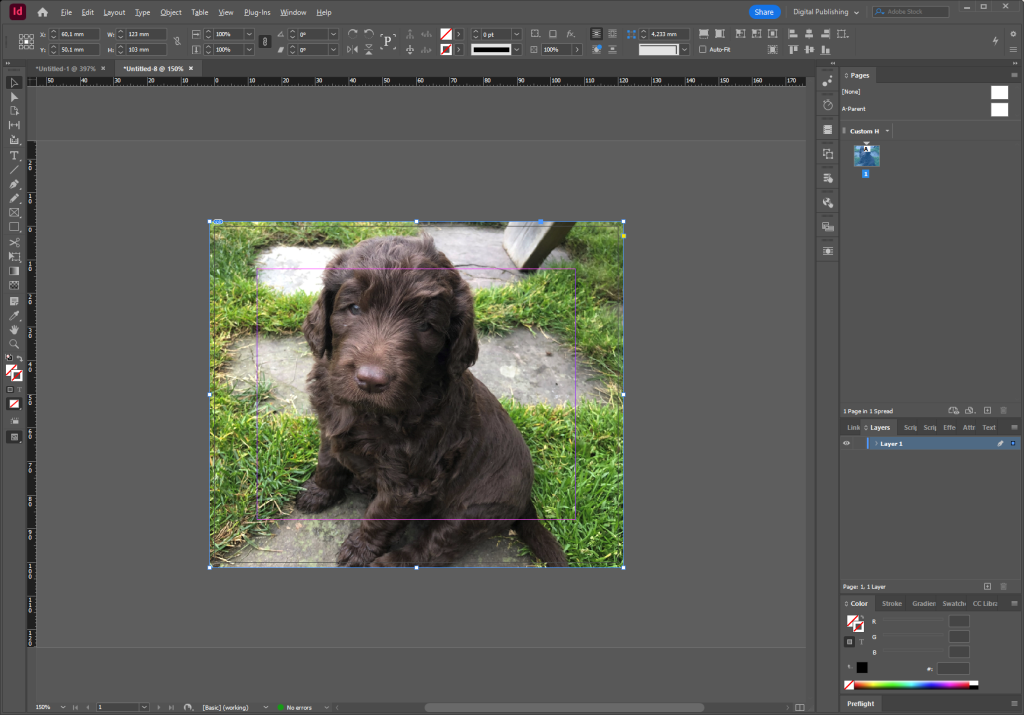Switch to the Stroke panel tab

click(x=891, y=603)
